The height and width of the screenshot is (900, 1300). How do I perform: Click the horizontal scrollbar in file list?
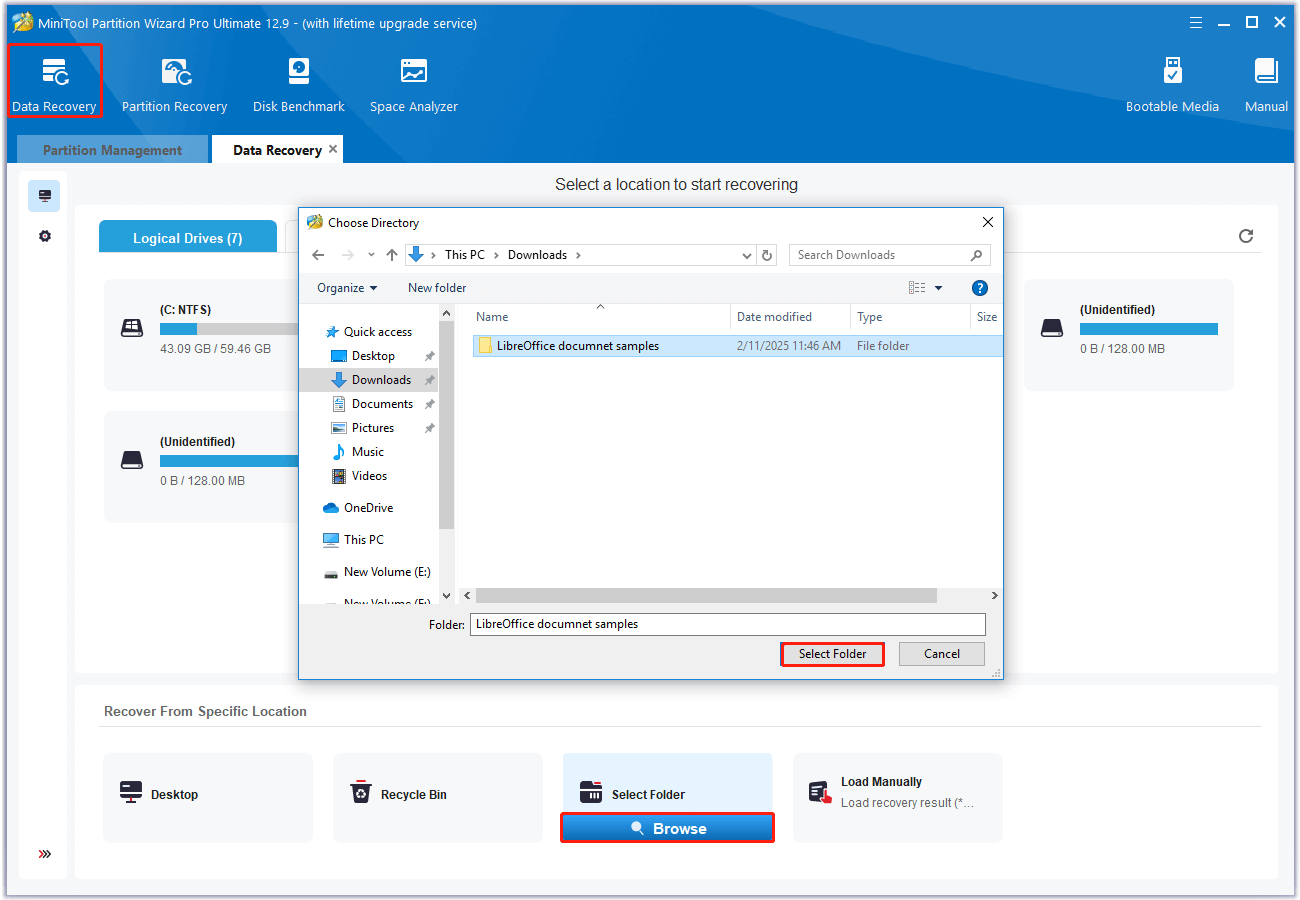coord(704,595)
